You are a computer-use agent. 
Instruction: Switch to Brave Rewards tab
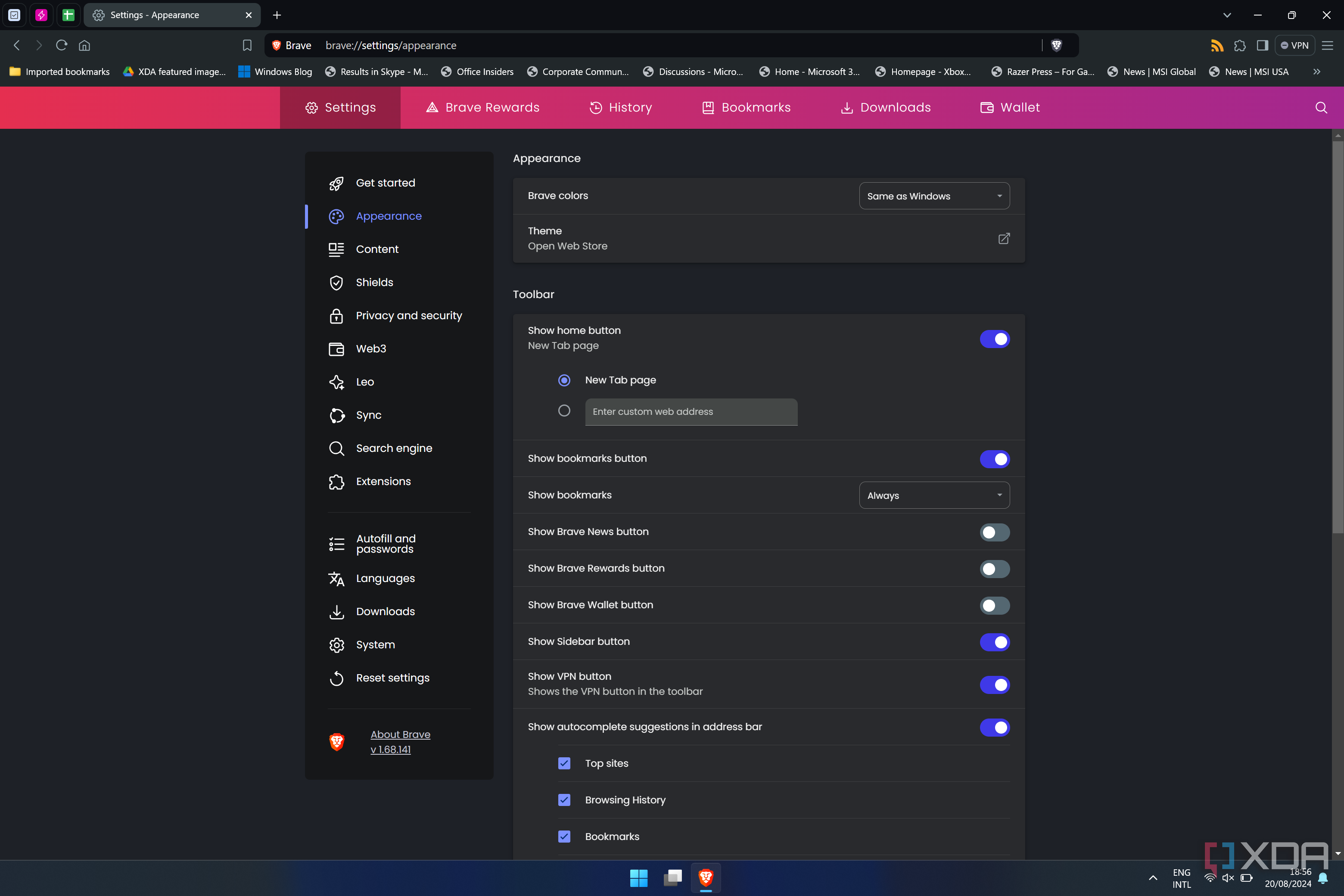tap(482, 107)
